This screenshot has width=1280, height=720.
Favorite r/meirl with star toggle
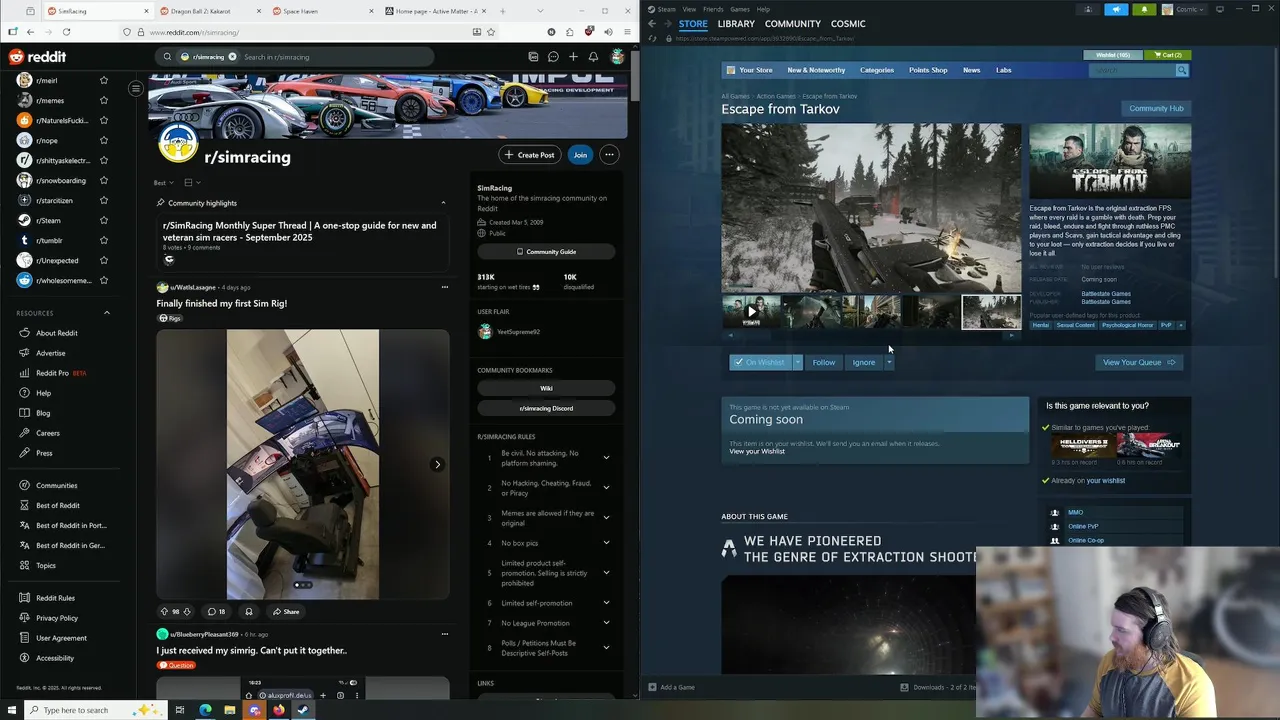pyautogui.click(x=103, y=80)
